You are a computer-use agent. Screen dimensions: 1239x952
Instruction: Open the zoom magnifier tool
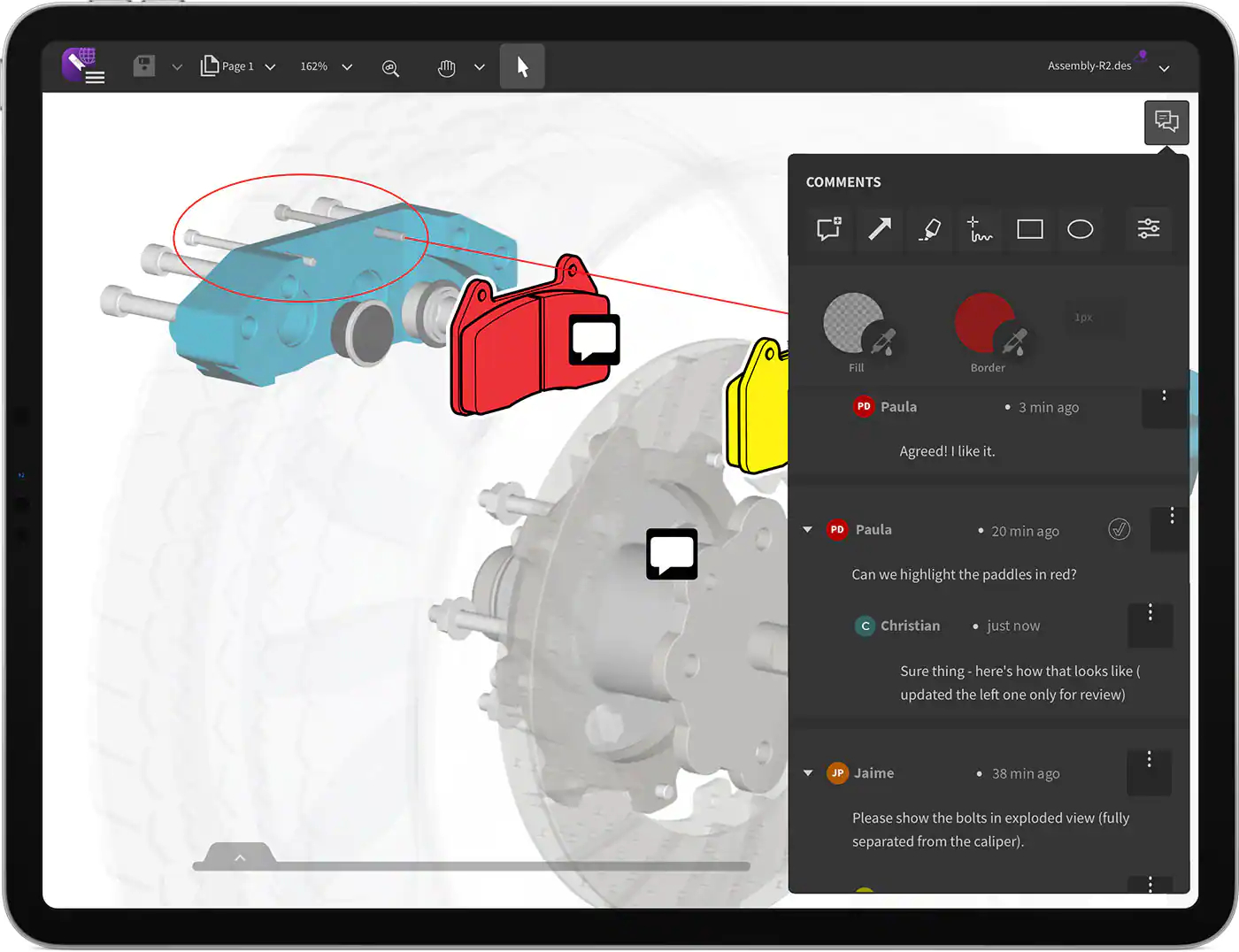(390, 66)
